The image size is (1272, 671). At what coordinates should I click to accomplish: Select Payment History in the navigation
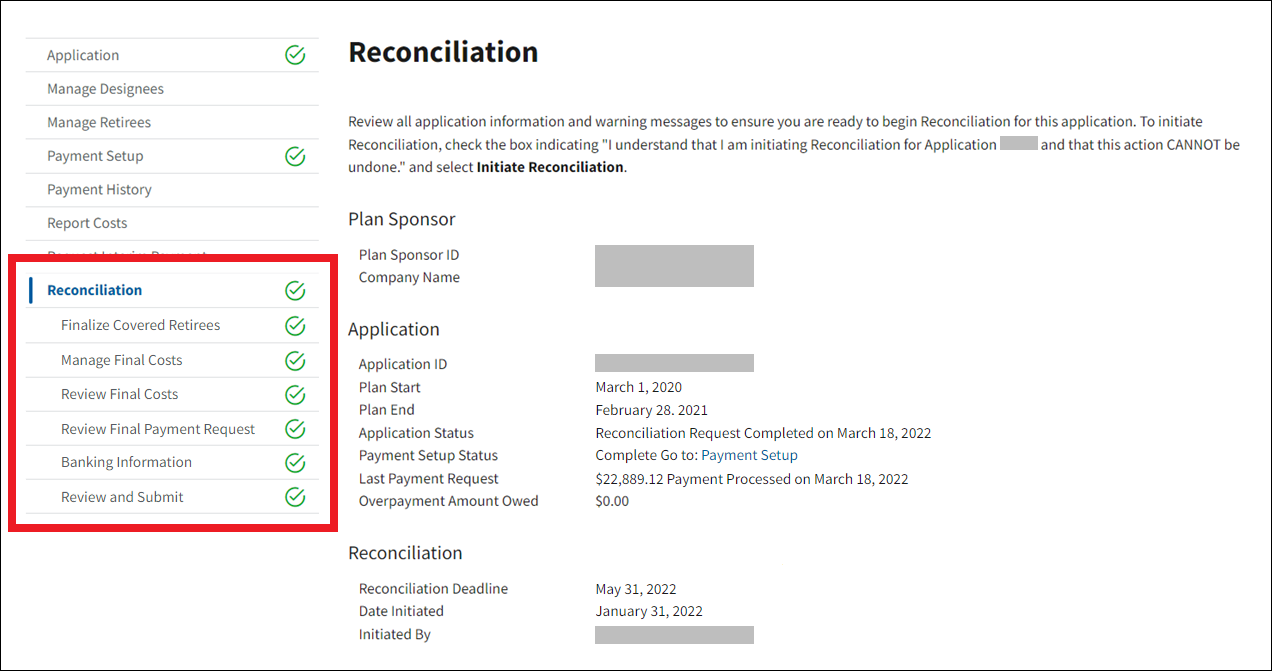[99, 190]
